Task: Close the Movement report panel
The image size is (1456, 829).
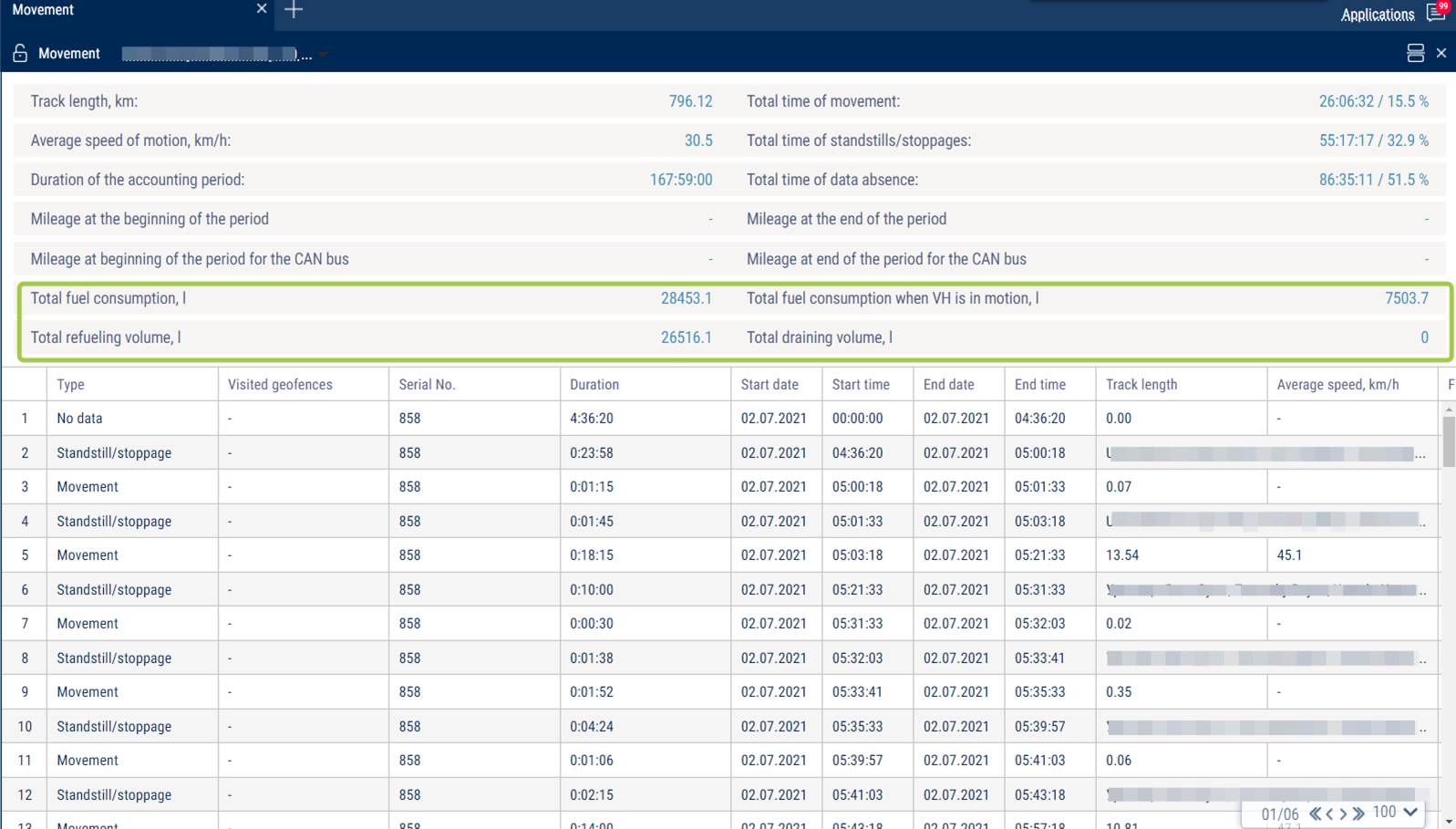Action: 1441,53
